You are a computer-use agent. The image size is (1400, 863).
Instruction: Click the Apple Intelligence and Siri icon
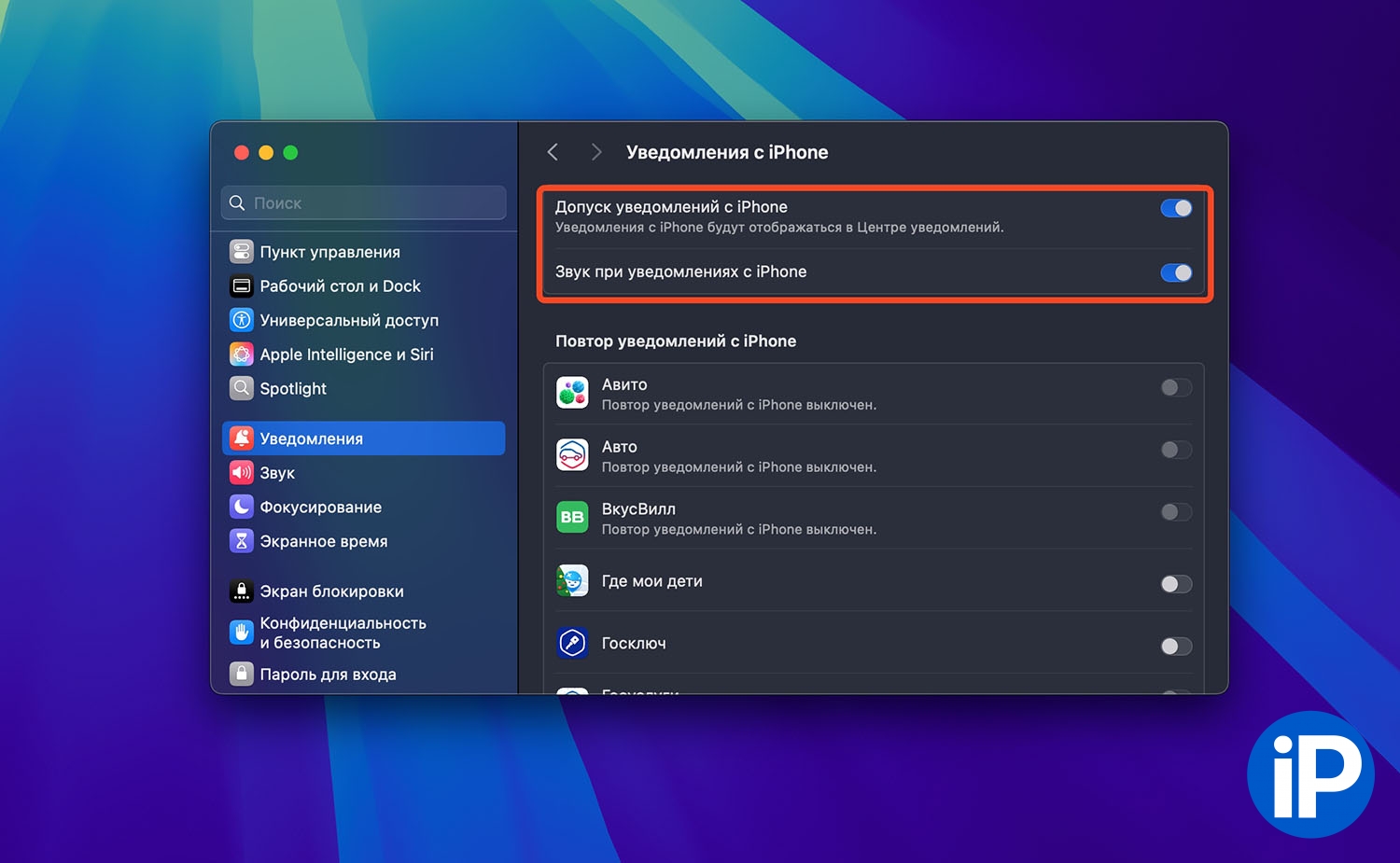tap(242, 355)
